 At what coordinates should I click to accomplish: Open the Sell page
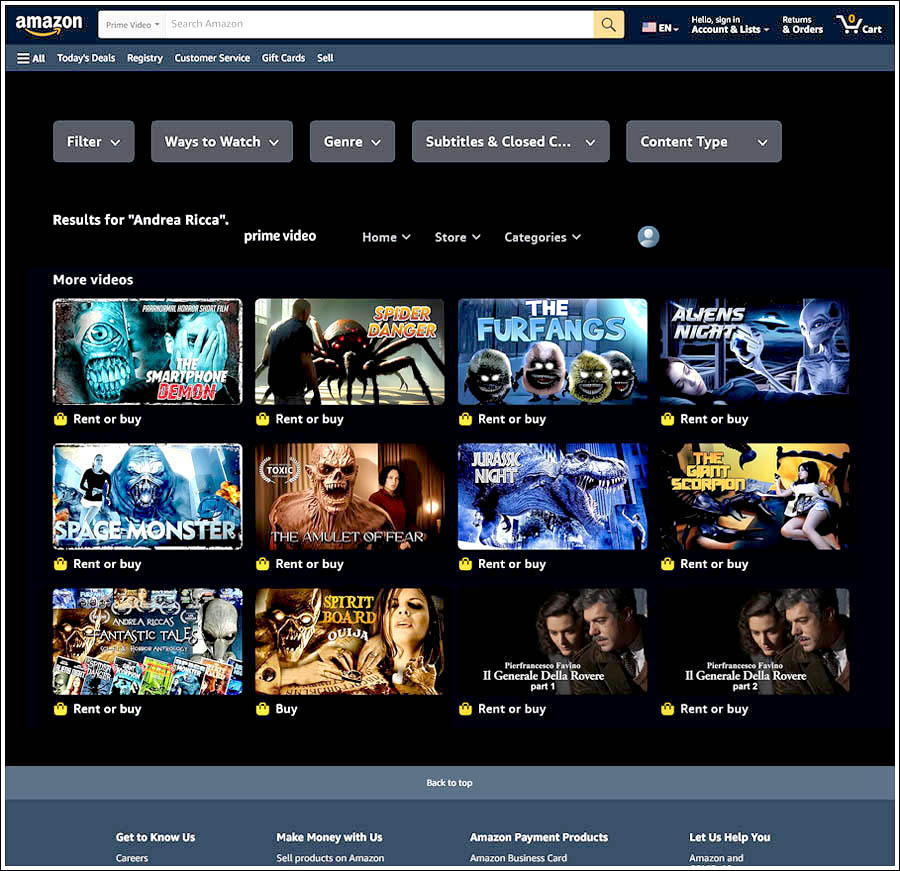pos(325,58)
